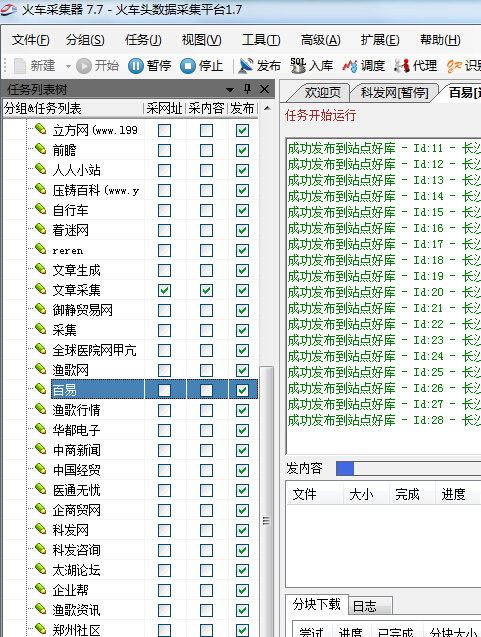The image size is (481, 637).
Task: Close the 任务列表树 panel
Action: click(264, 89)
